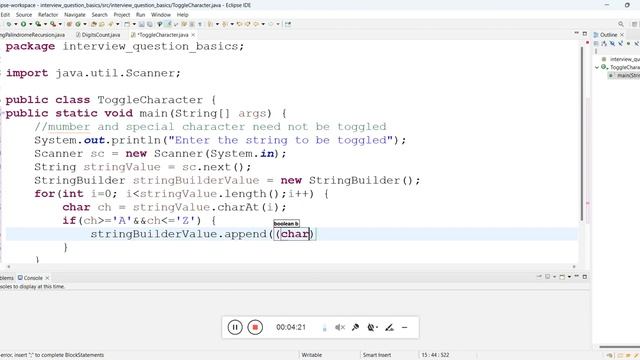Open the Debug dropdown arrow in toolbar

click(16, 24)
